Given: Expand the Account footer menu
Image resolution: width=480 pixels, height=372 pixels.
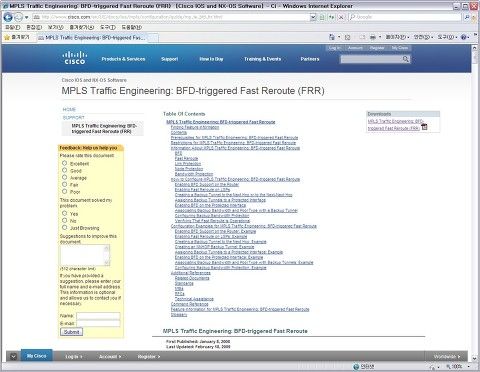Looking at the screenshot, I should (x=110, y=357).
